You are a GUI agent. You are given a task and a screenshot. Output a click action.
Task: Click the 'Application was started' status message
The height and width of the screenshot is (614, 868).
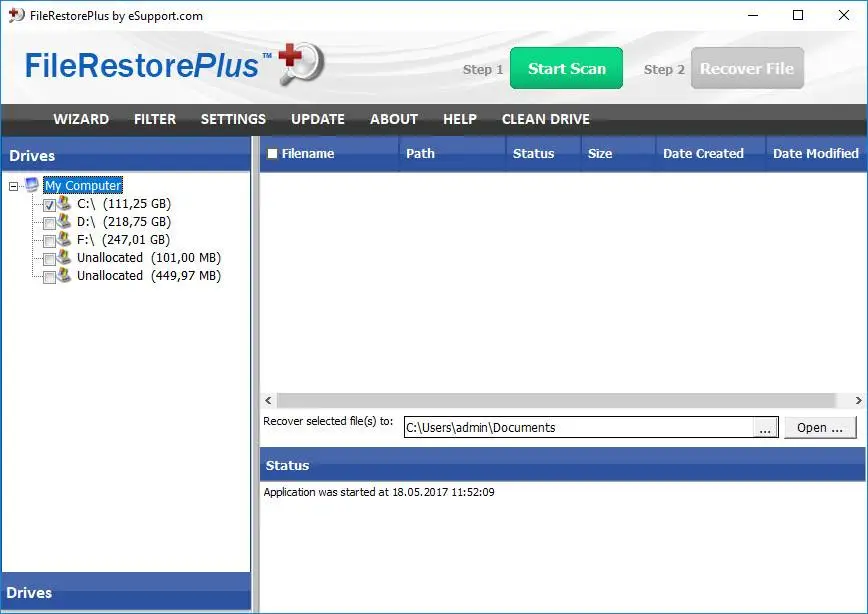(379, 492)
